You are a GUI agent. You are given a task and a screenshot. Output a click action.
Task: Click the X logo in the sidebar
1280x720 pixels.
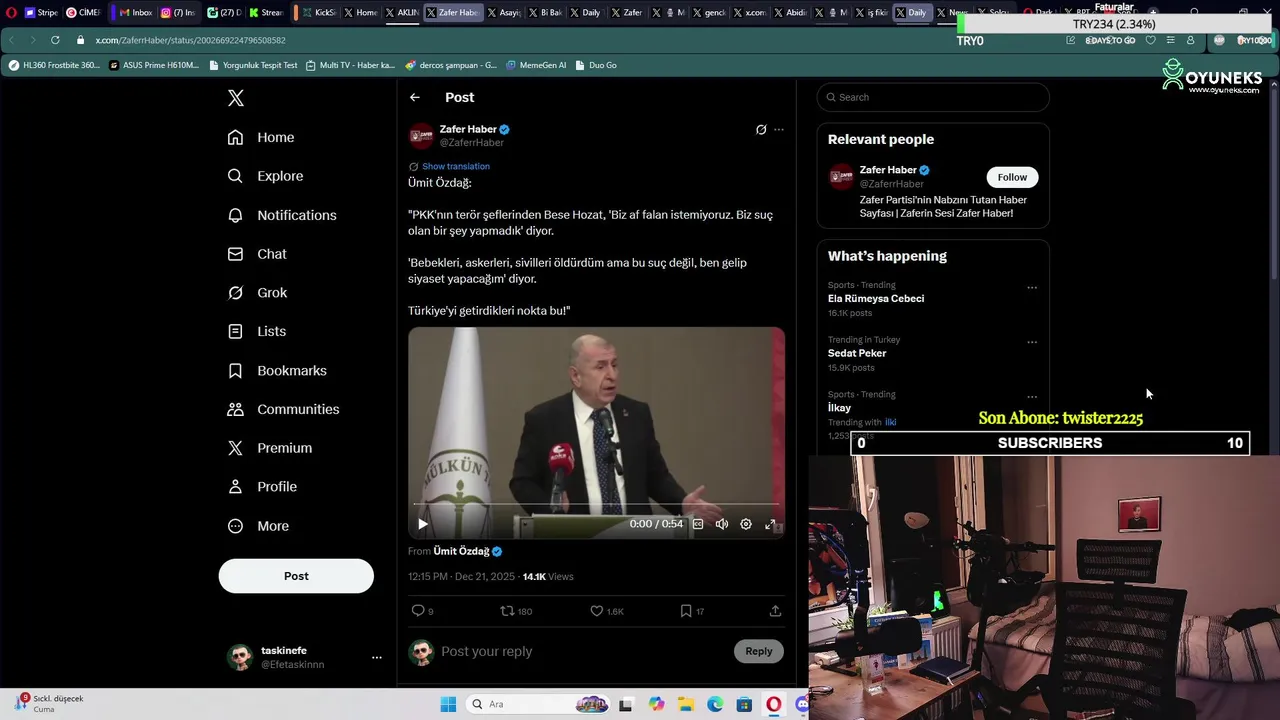236,98
